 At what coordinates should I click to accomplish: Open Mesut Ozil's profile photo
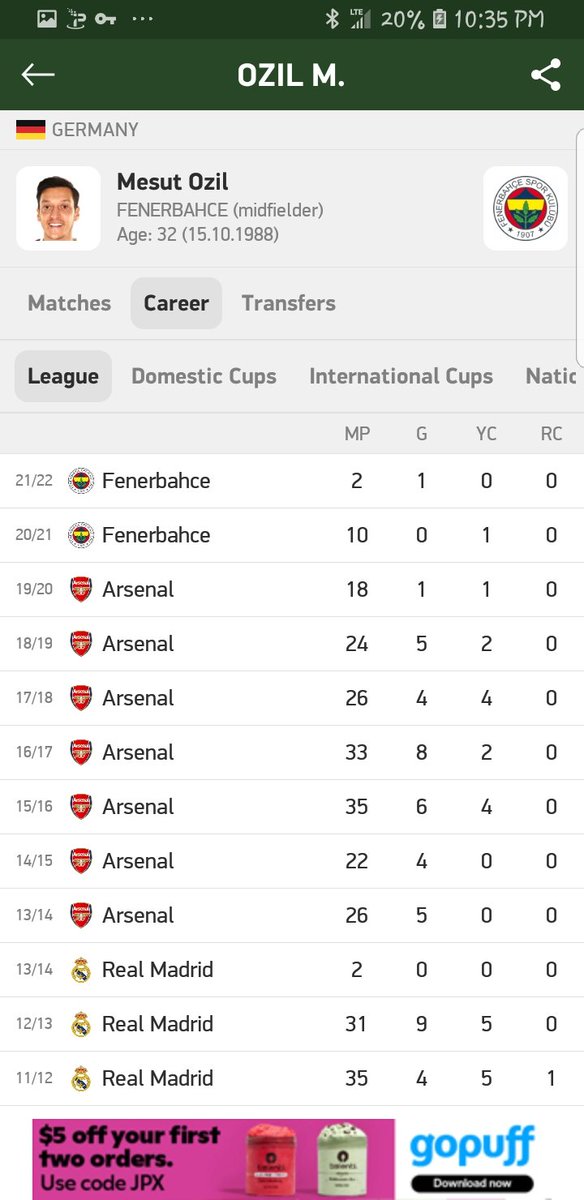coord(58,208)
